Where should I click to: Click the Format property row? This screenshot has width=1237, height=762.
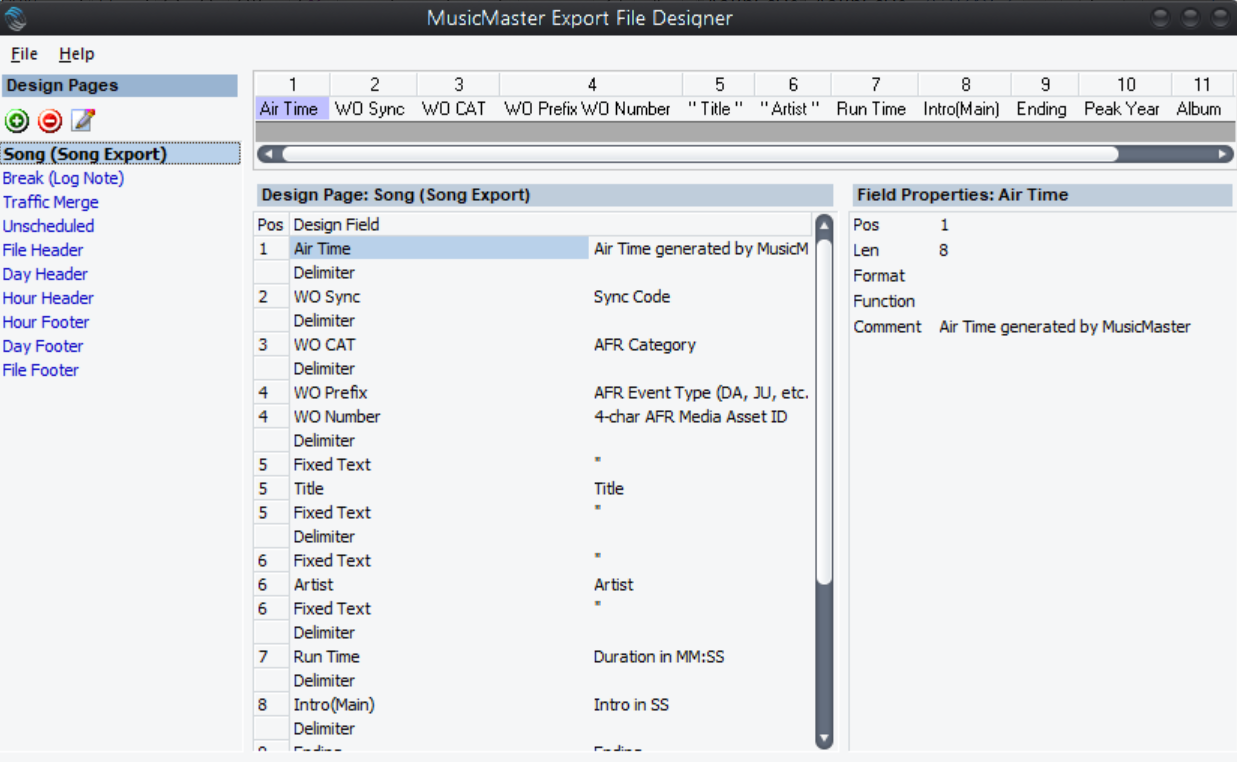[x=1042, y=276]
